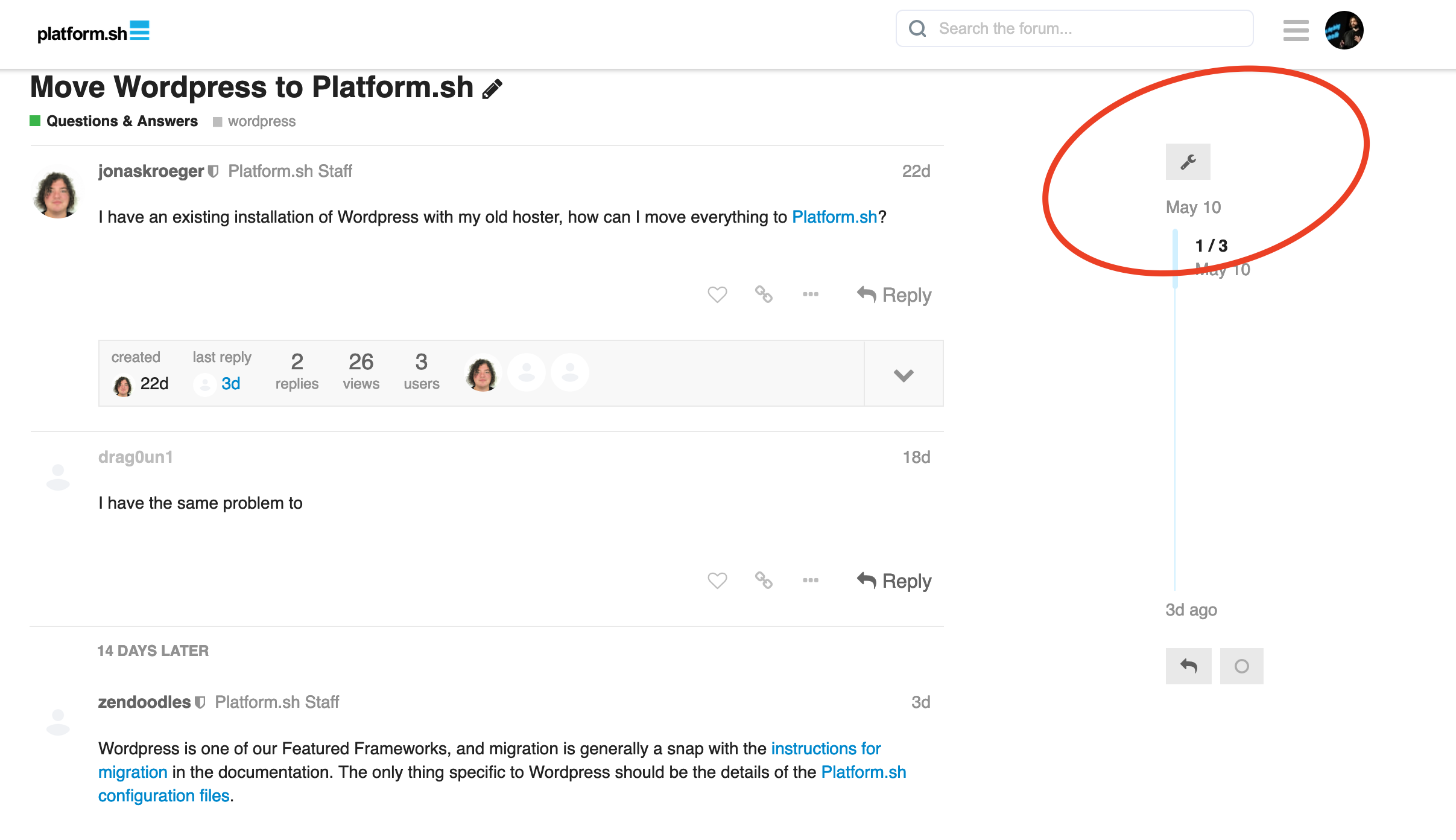Viewport: 1456px width, 840px height.
Task: Show more actions on jonaskroeger's post
Action: [x=811, y=294]
